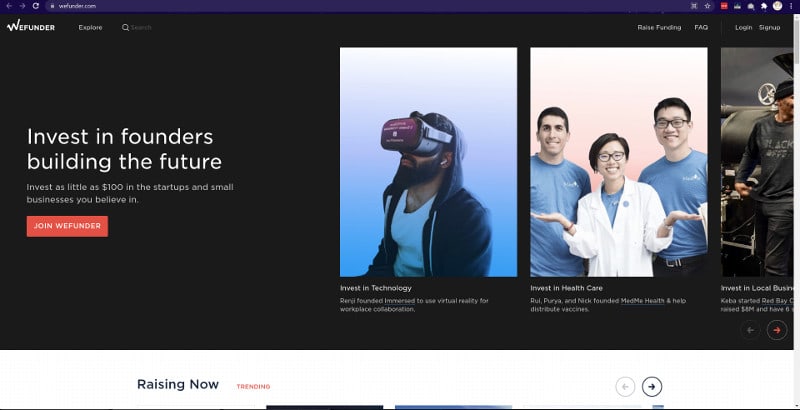Click the padlock site info icon
The height and width of the screenshot is (410, 800).
pyautogui.click(x=52, y=6)
